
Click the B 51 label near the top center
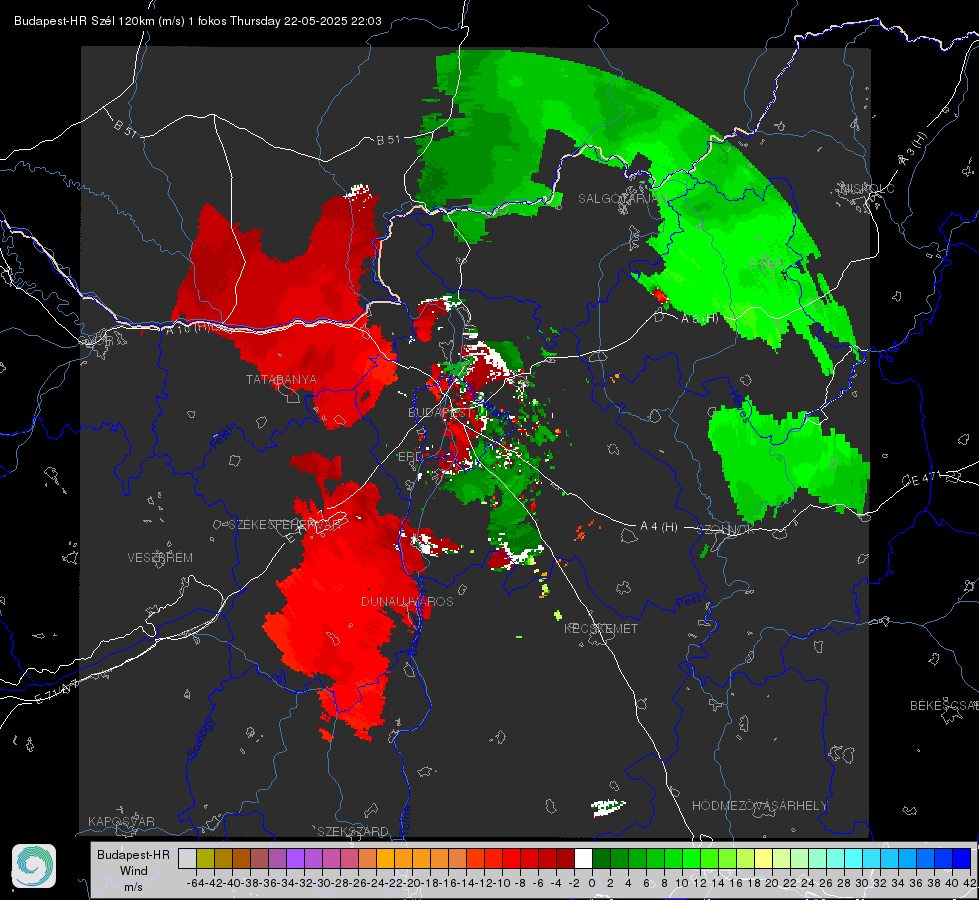point(388,140)
